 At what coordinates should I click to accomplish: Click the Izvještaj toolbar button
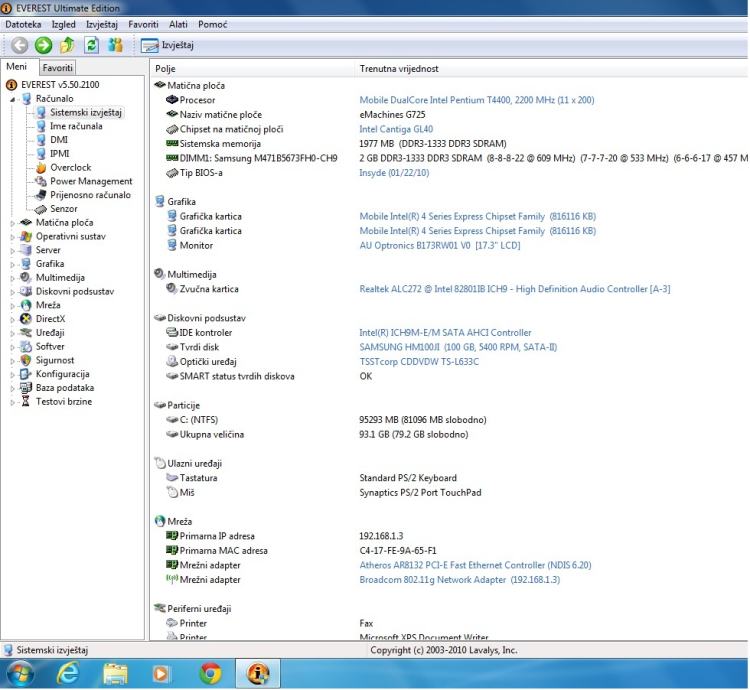tap(168, 45)
